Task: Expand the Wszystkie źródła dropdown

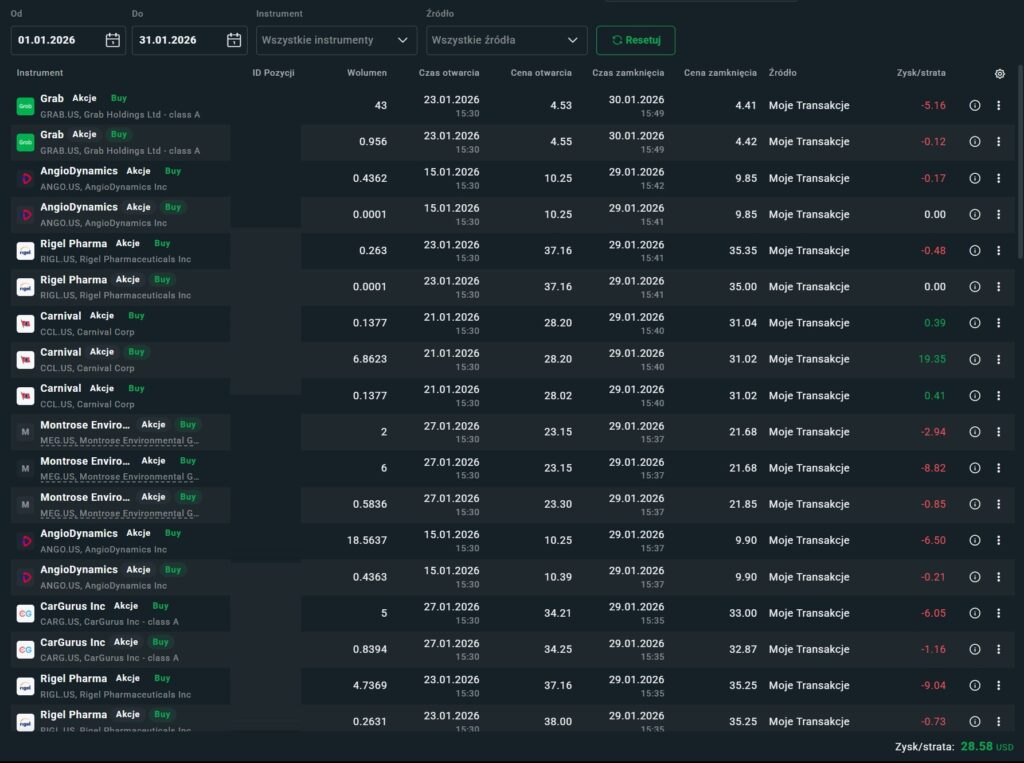Action: pos(506,40)
